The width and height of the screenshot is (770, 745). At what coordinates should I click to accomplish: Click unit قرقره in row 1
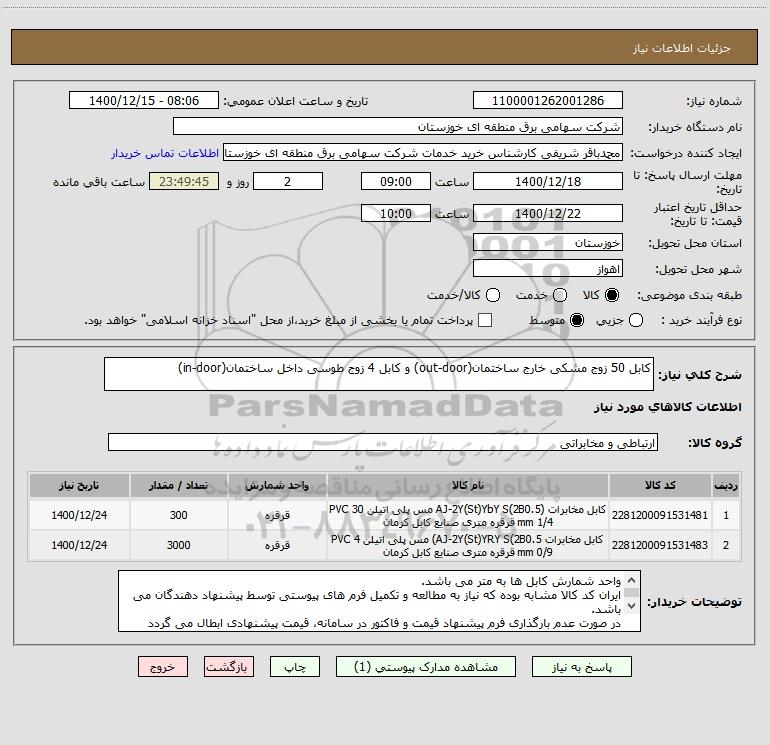(277, 515)
